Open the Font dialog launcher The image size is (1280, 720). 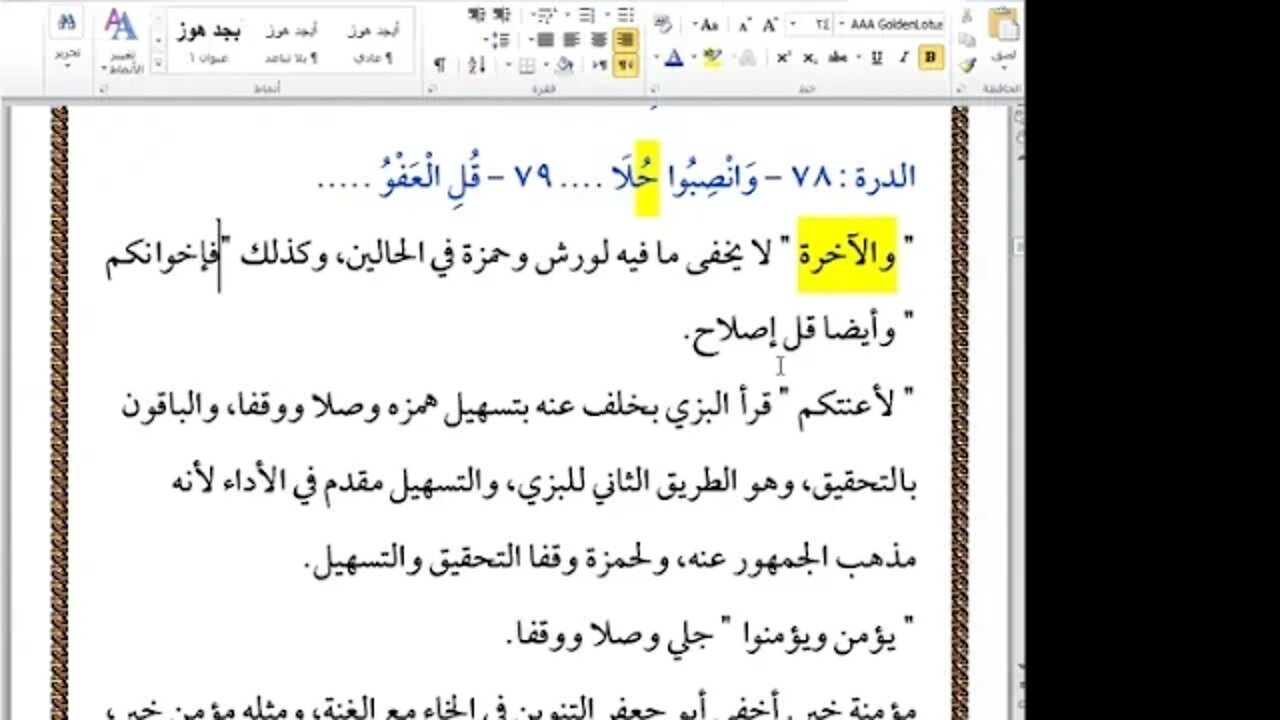point(653,88)
